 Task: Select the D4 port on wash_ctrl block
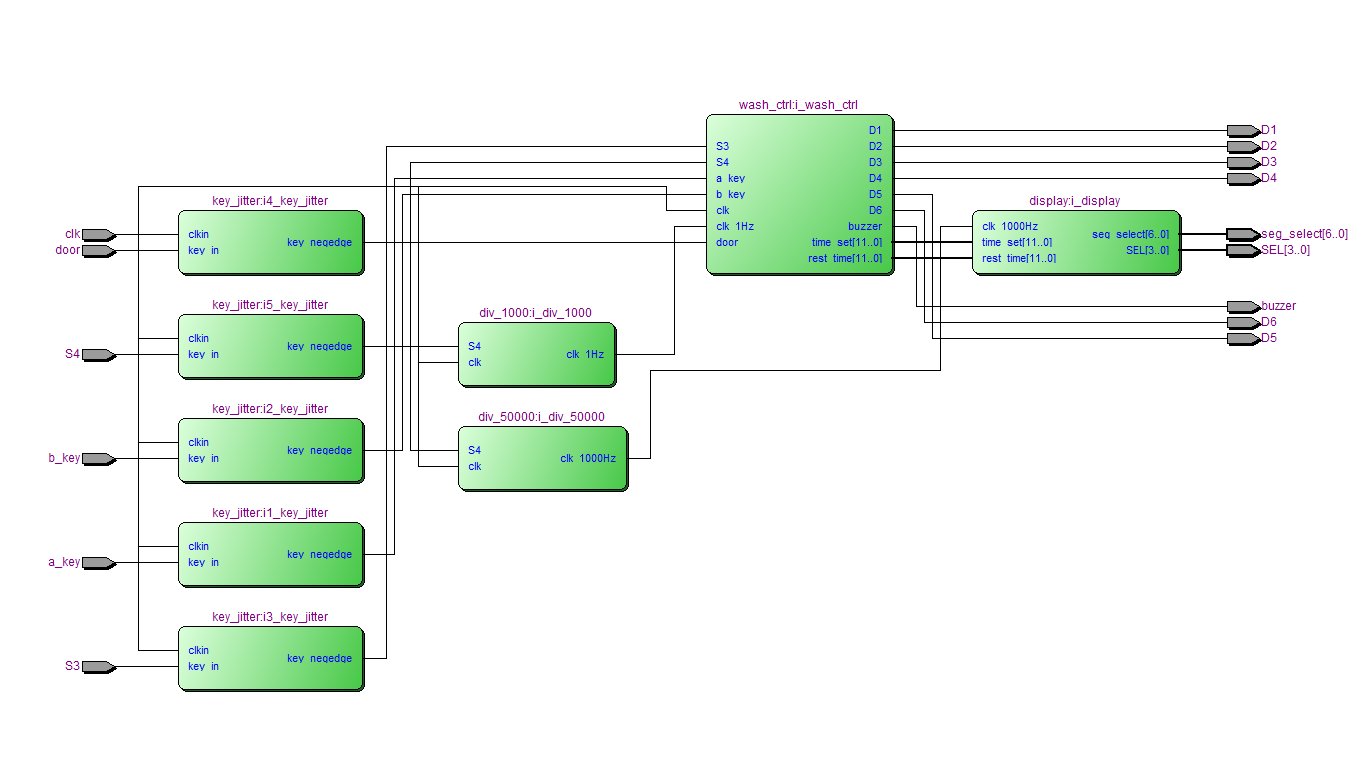(x=875, y=179)
